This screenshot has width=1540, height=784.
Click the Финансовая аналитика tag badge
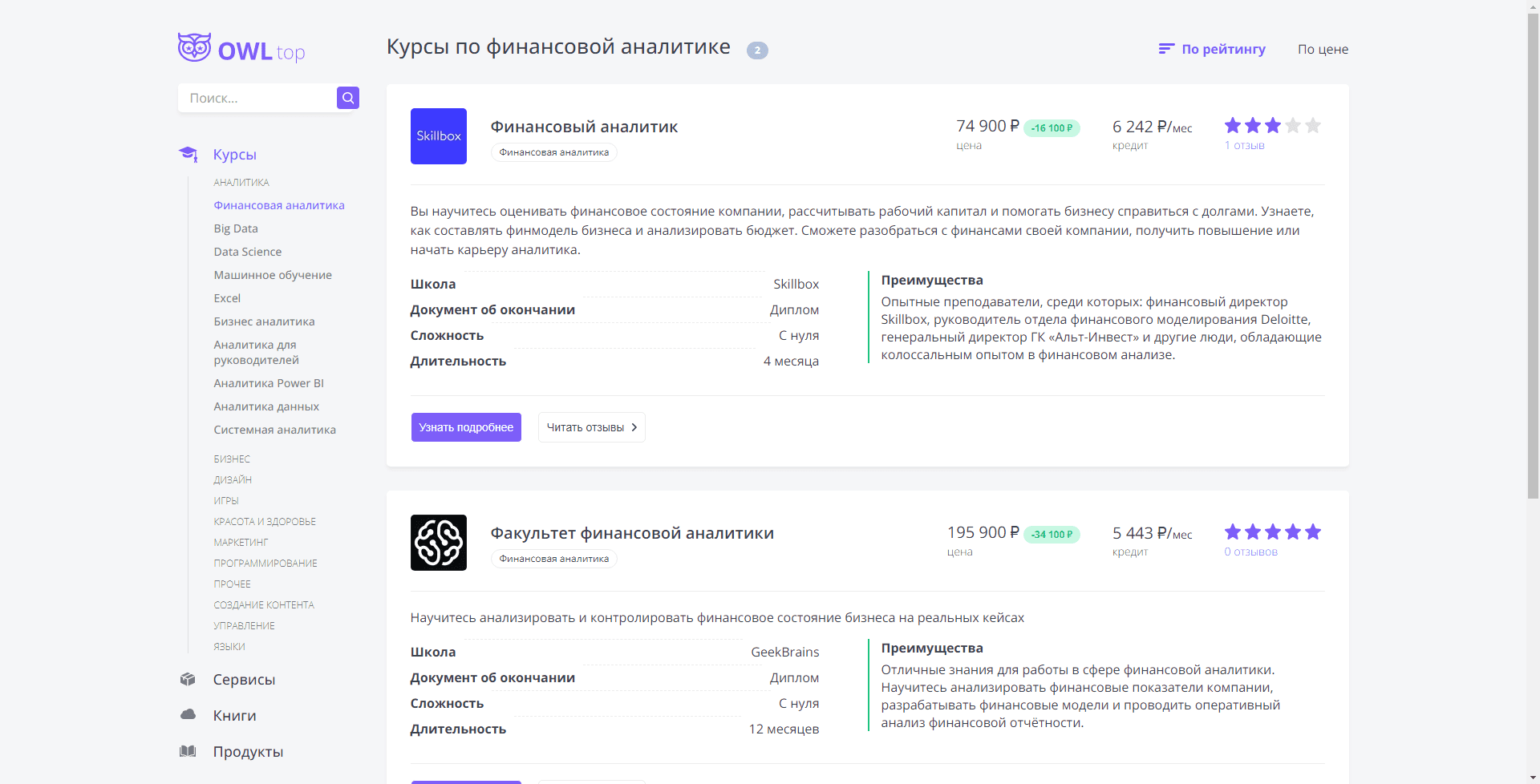coord(553,152)
